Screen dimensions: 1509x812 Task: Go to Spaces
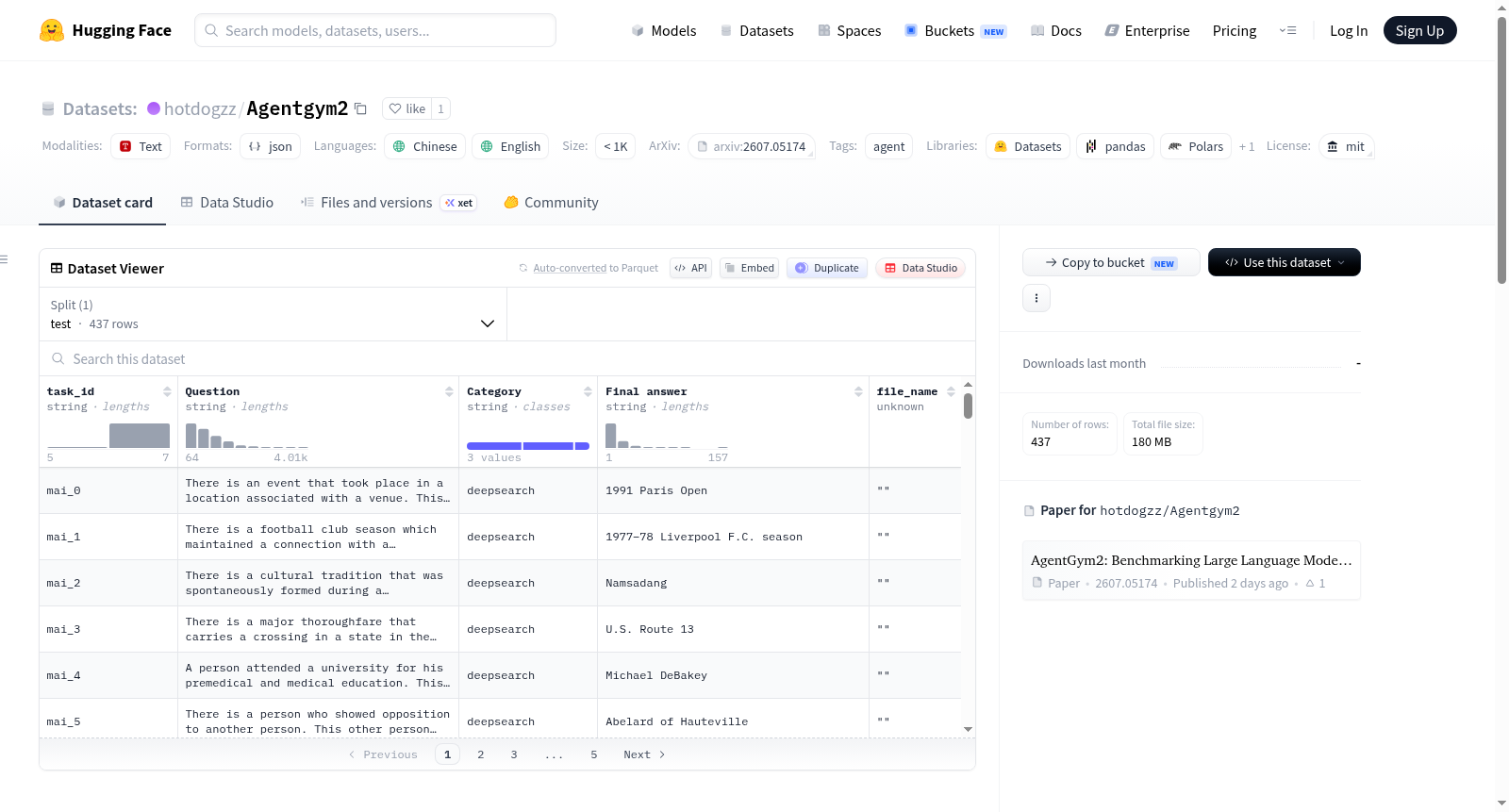click(x=849, y=31)
